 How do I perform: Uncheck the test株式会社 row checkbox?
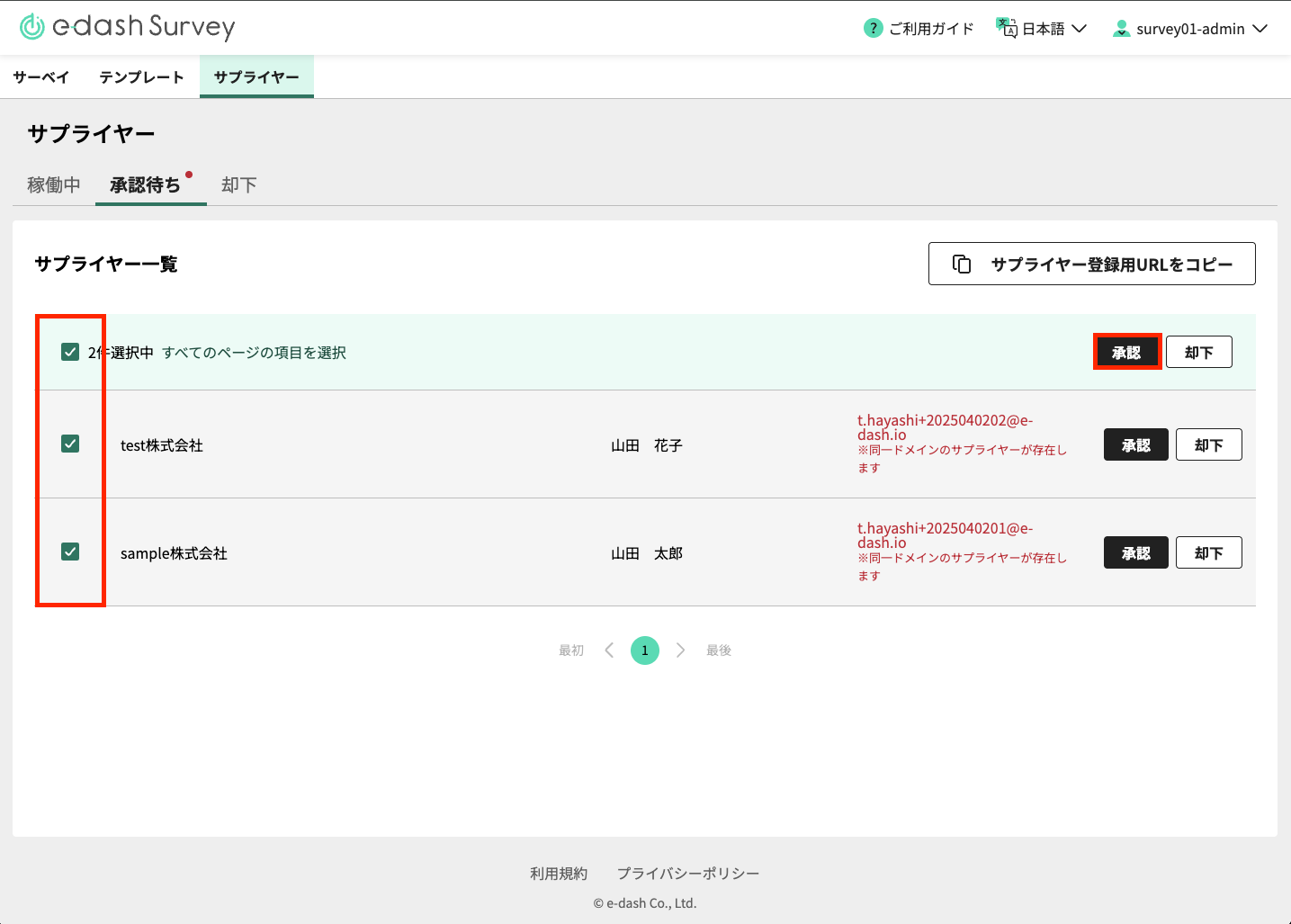pos(70,444)
